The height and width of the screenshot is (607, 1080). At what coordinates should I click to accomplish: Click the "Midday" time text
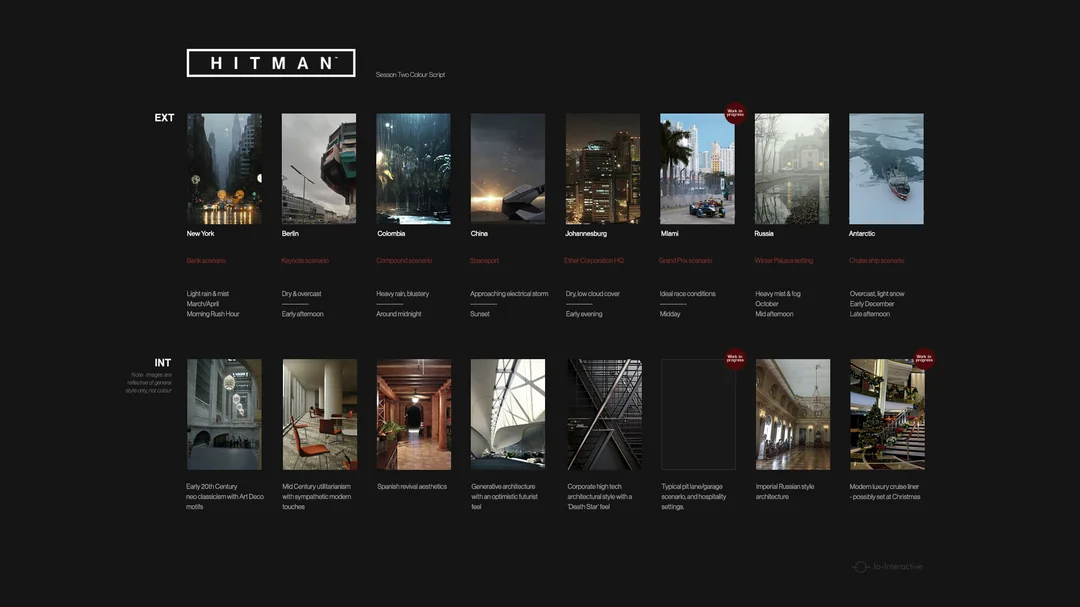point(669,314)
